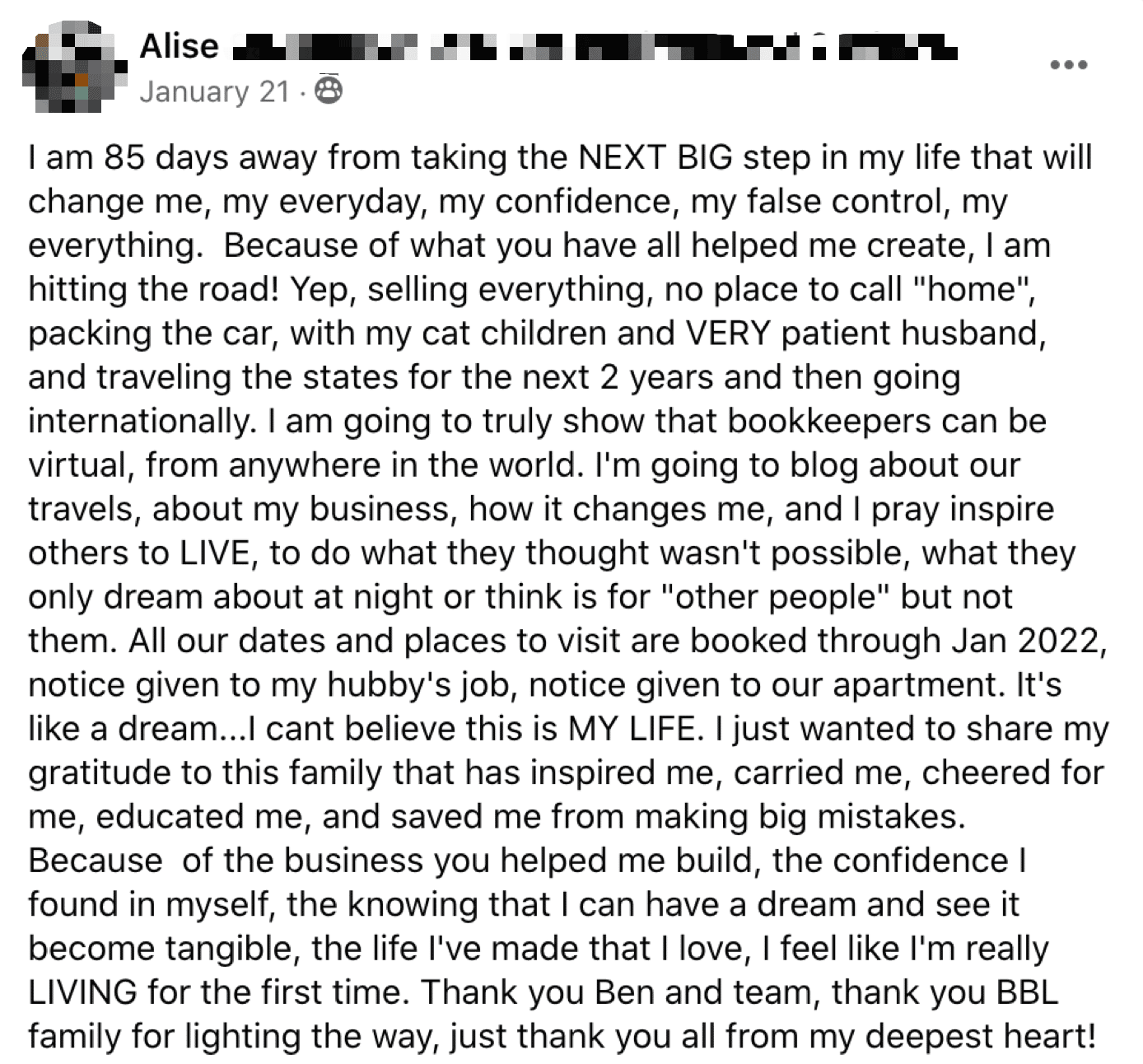Click the phrase "MY LIFE" in post

[634, 728]
